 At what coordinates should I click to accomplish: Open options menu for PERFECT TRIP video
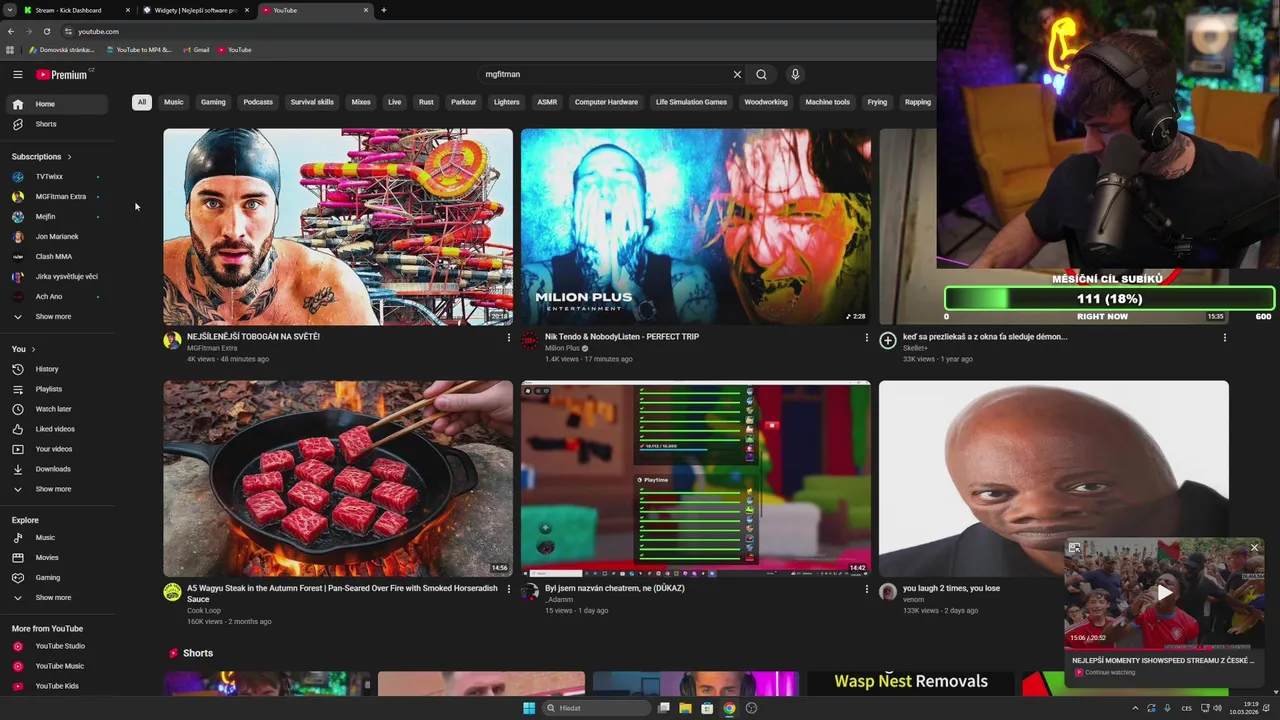coord(866,338)
